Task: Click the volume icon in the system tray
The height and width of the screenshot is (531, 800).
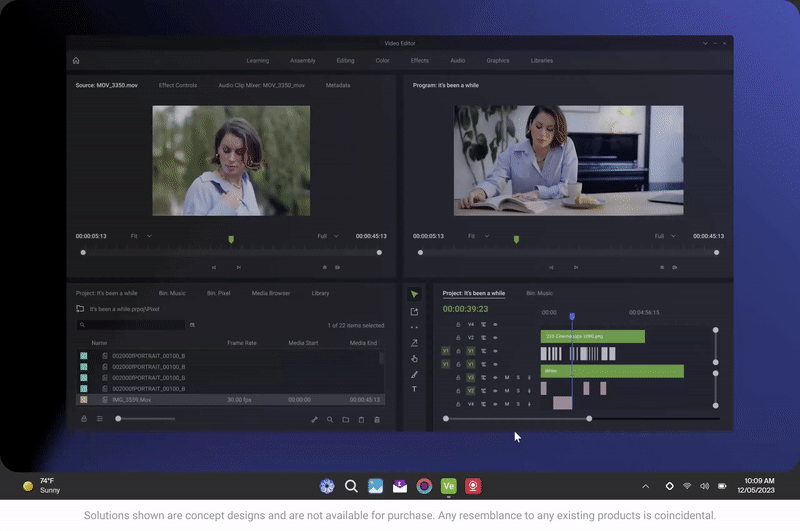Action: click(x=705, y=486)
